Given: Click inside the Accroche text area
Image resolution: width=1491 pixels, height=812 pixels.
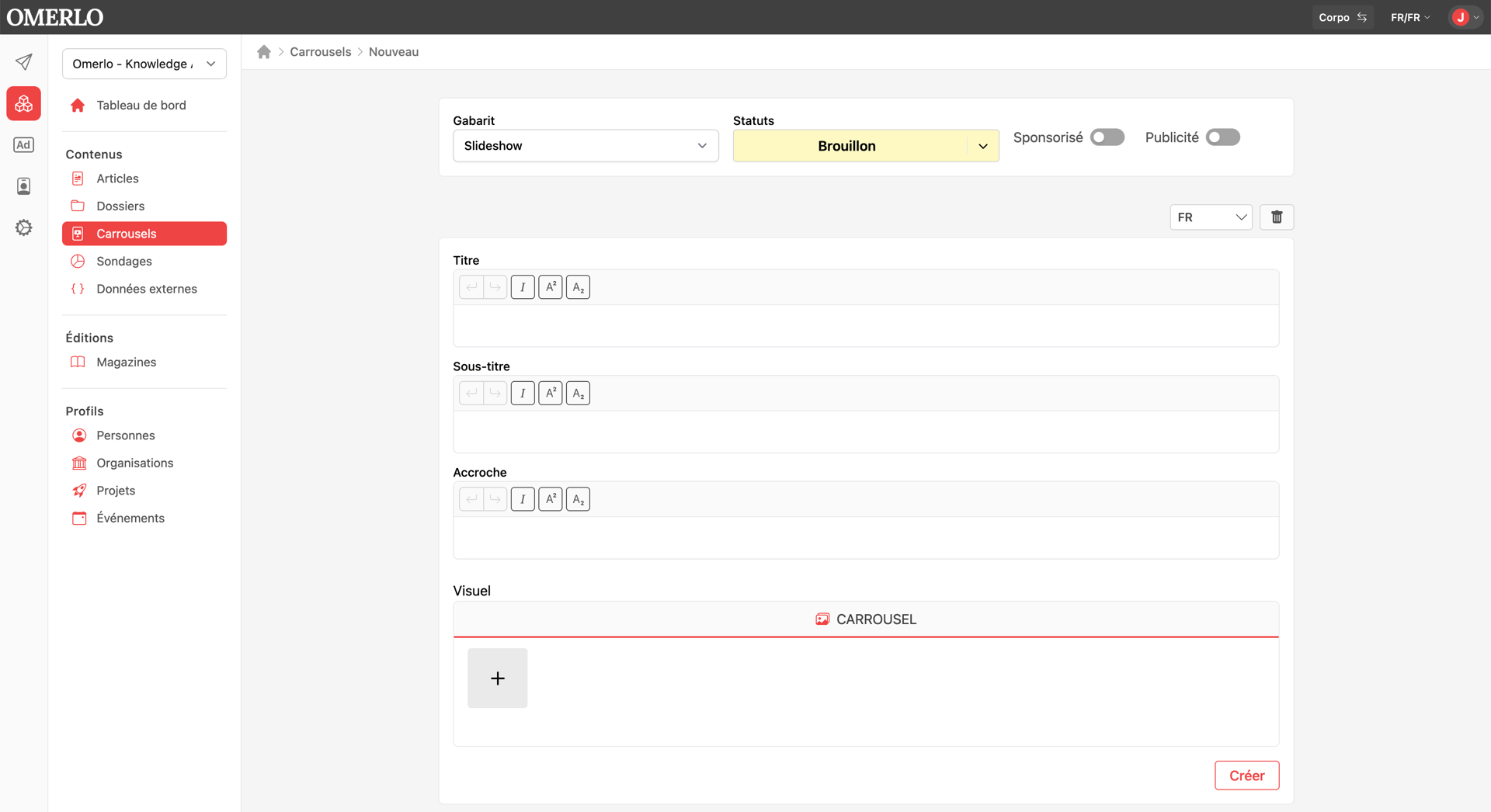Looking at the screenshot, I should tap(866, 537).
